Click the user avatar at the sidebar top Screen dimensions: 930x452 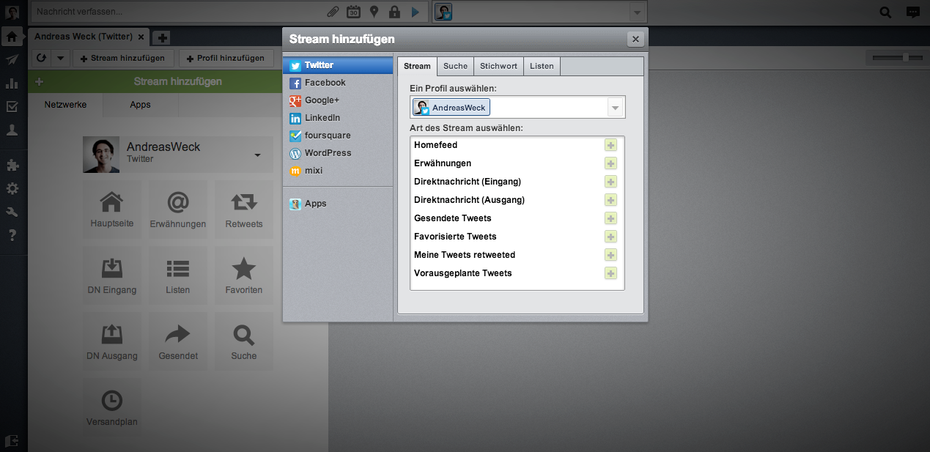coord(12,12)
